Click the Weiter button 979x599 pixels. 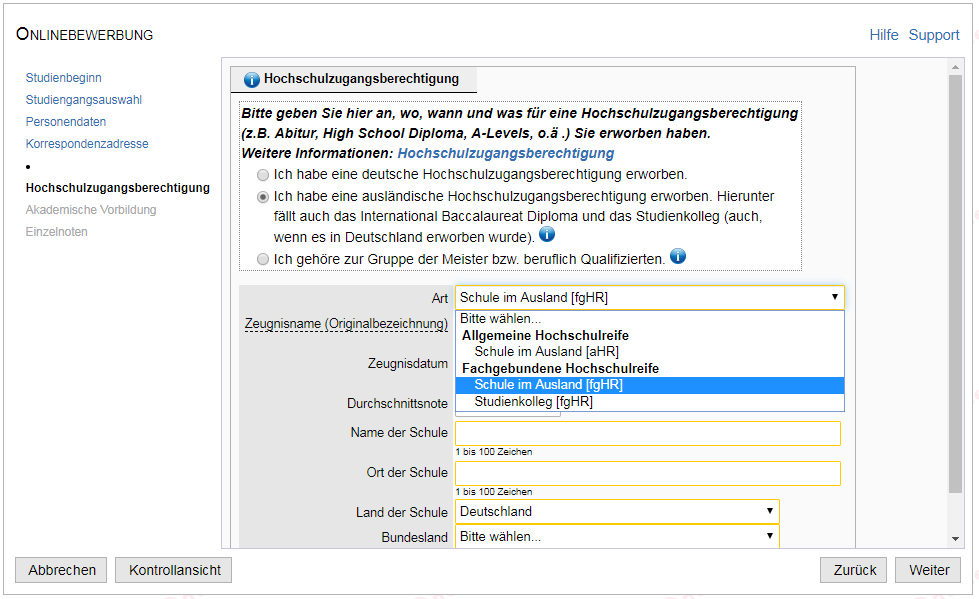coord(928,570)
